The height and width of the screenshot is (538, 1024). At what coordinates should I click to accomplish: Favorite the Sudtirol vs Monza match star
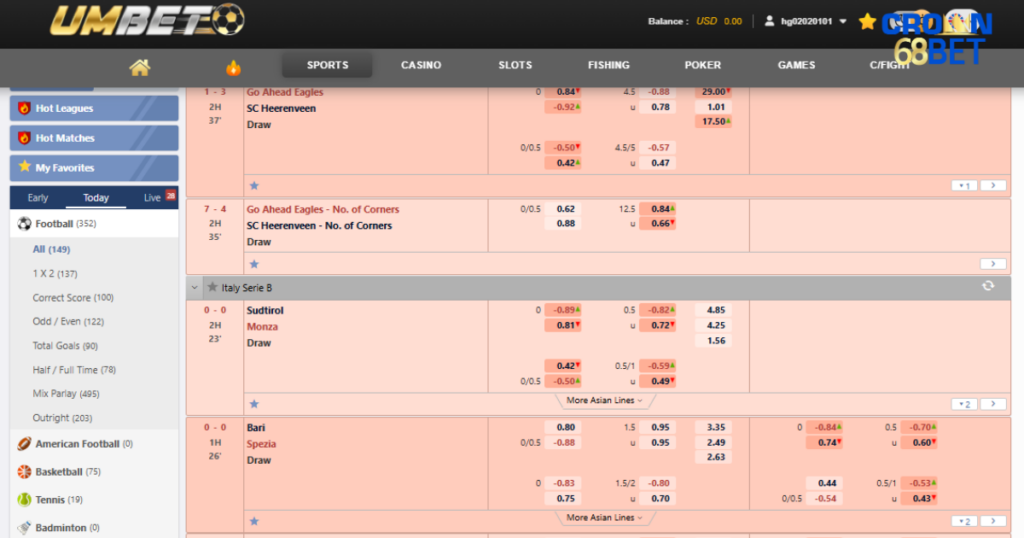point(254,404)
